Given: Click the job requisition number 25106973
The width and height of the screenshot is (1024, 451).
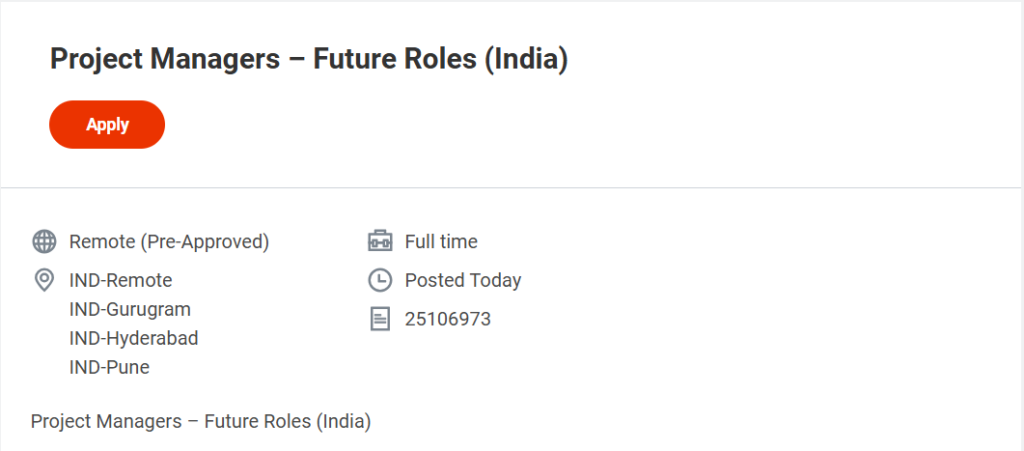Looking at the screenshot, I should [x=448, y=319].
